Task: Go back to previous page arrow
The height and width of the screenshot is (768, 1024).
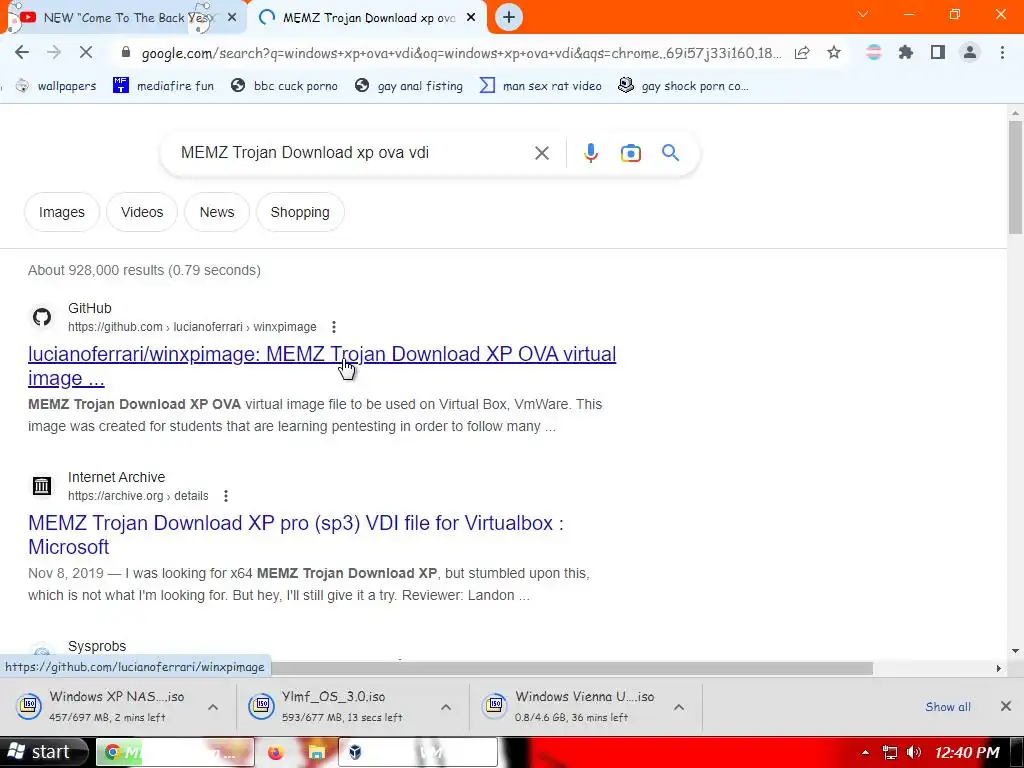Action: (22, 52)
